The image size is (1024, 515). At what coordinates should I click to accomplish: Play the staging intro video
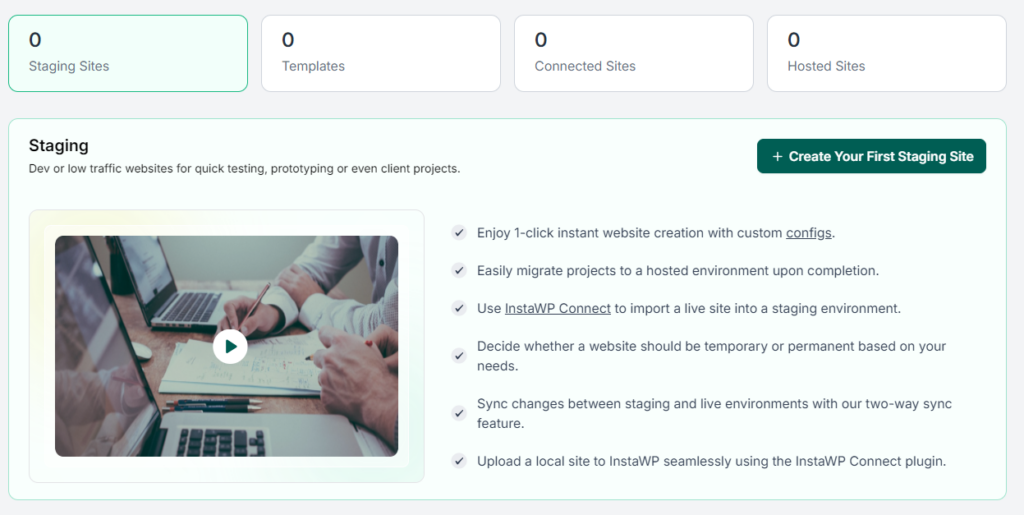(230, 347)
